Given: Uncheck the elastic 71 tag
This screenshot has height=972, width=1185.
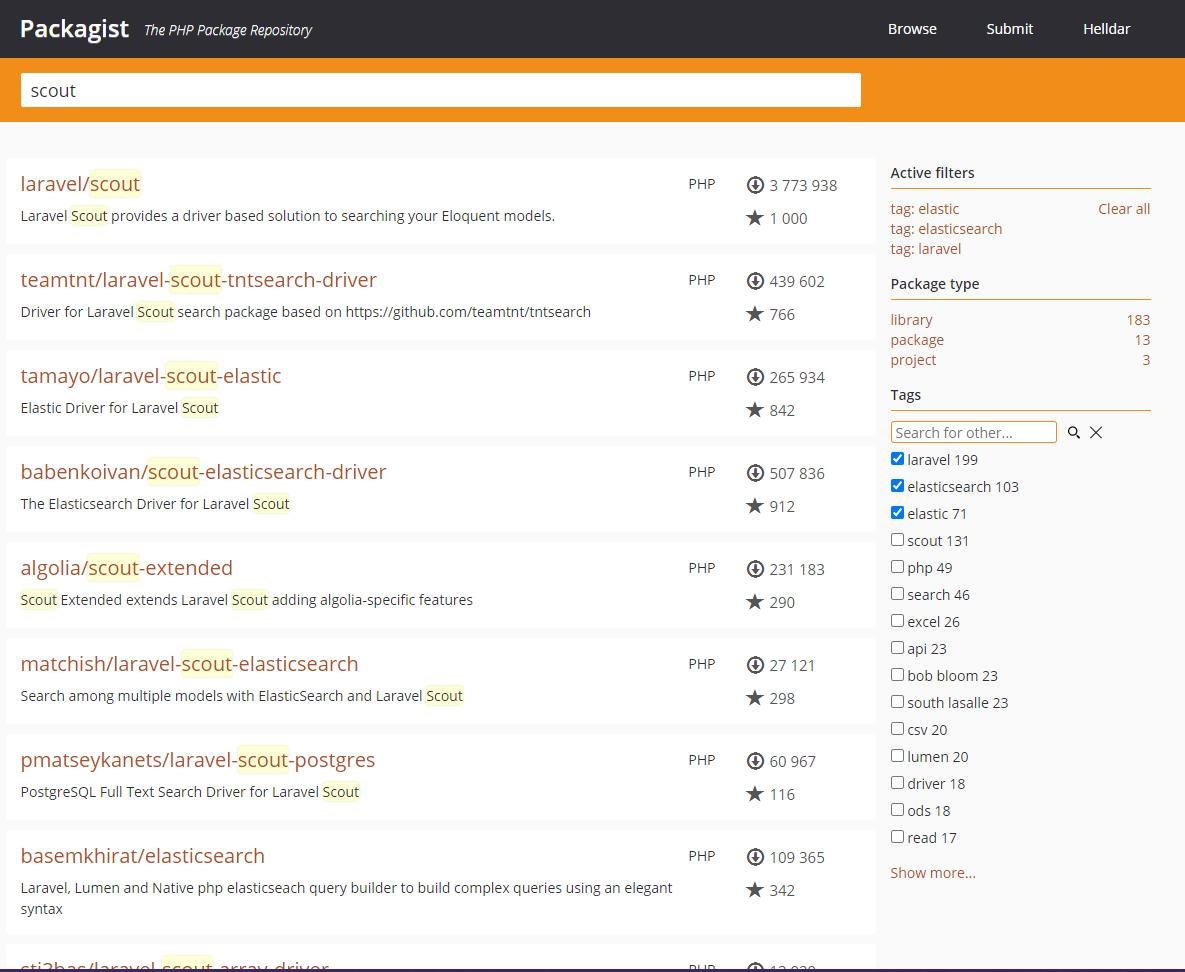Looking at the screenshot, I should click(897, 513).
